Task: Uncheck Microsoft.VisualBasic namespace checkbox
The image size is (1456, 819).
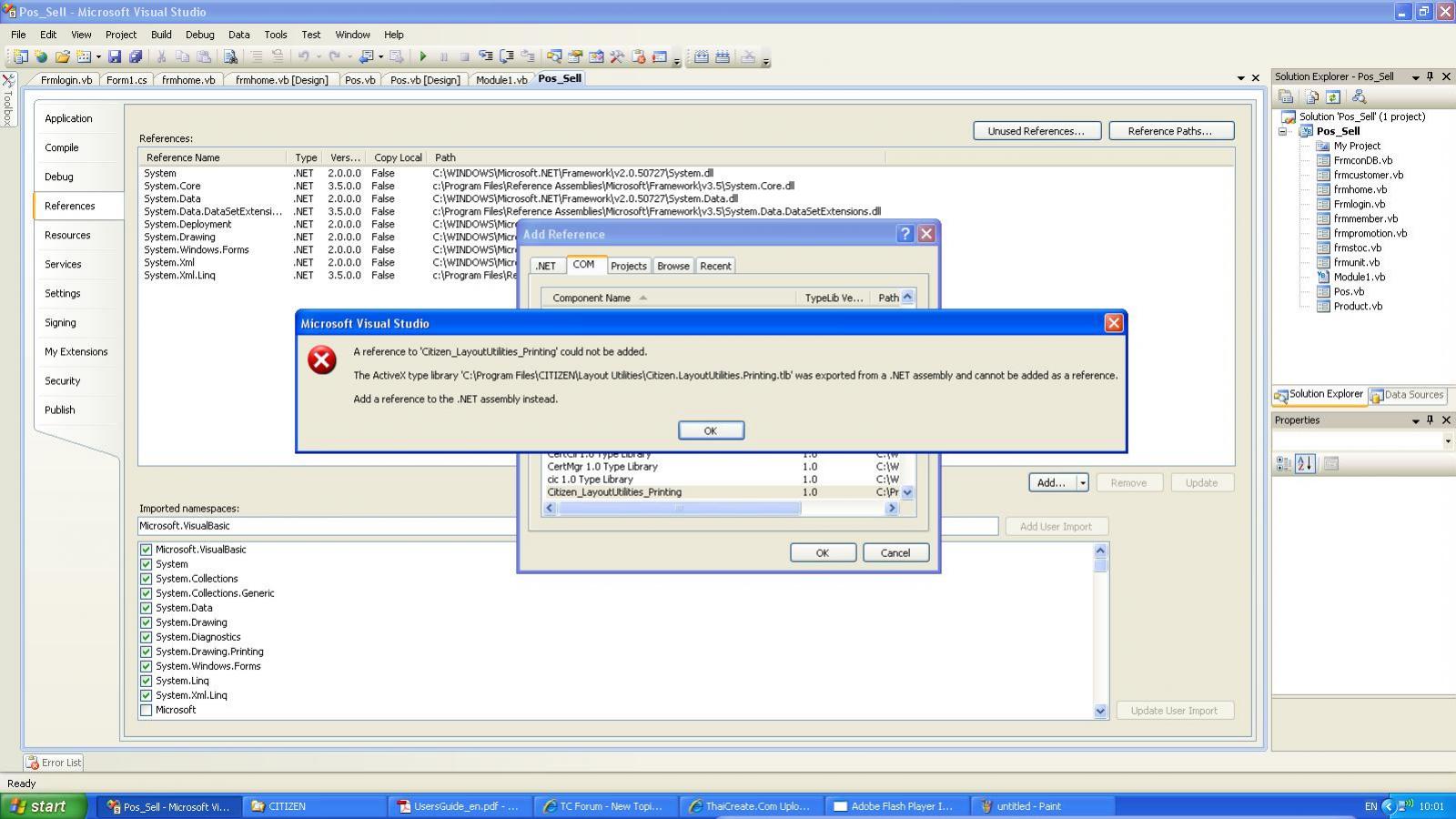Action: pos(146,550)
